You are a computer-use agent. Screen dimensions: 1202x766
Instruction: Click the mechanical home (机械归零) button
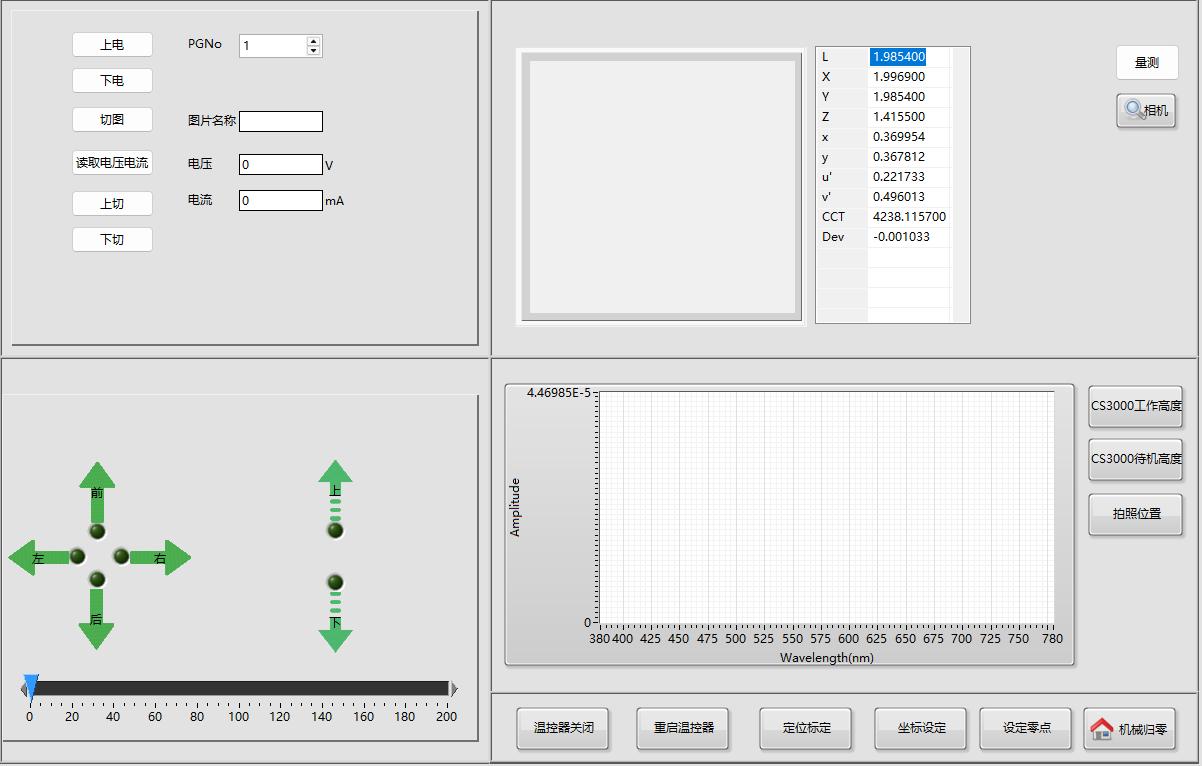[x=1129, y=728]
